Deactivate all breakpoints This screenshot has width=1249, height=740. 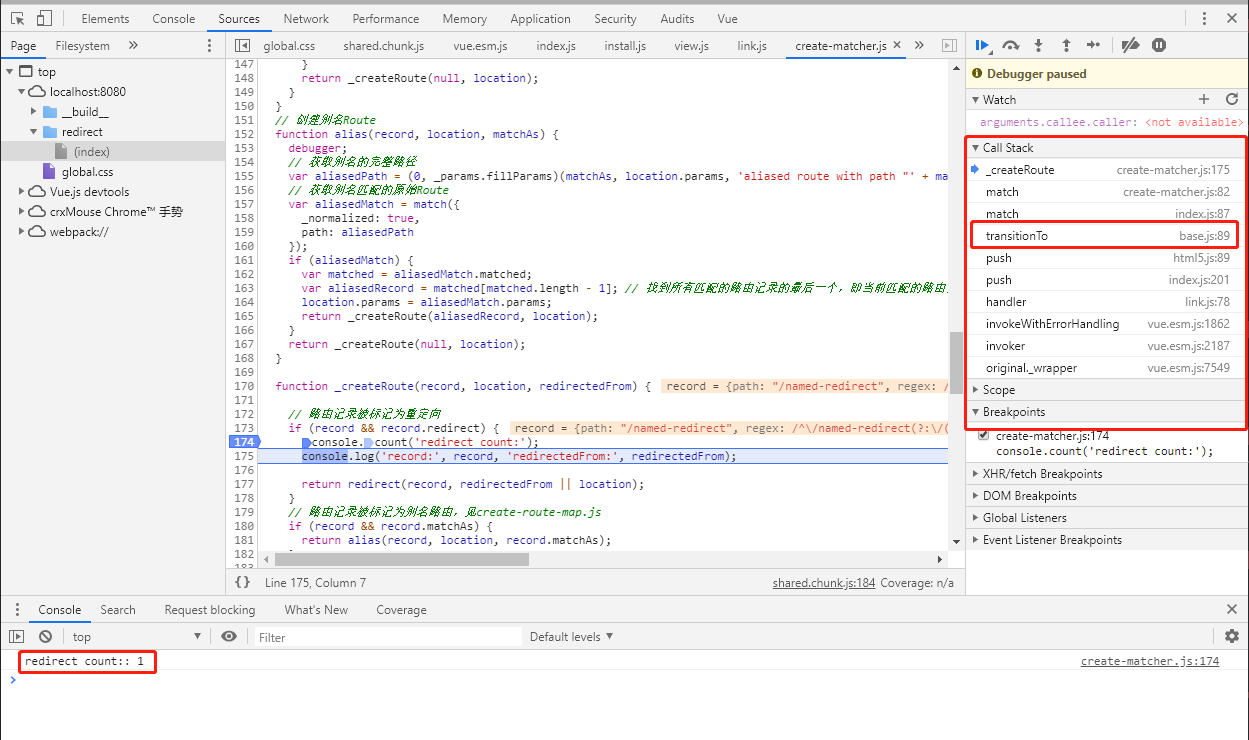[x=1130, y=45]
